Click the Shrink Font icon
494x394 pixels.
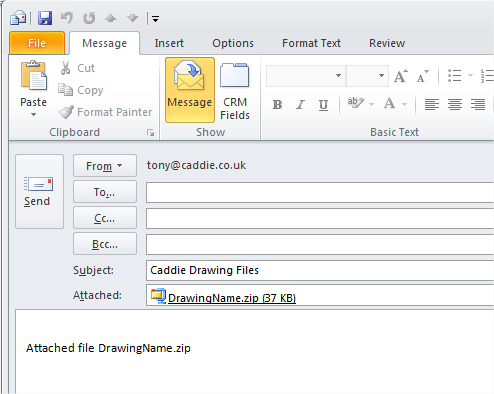pos(423,77)
